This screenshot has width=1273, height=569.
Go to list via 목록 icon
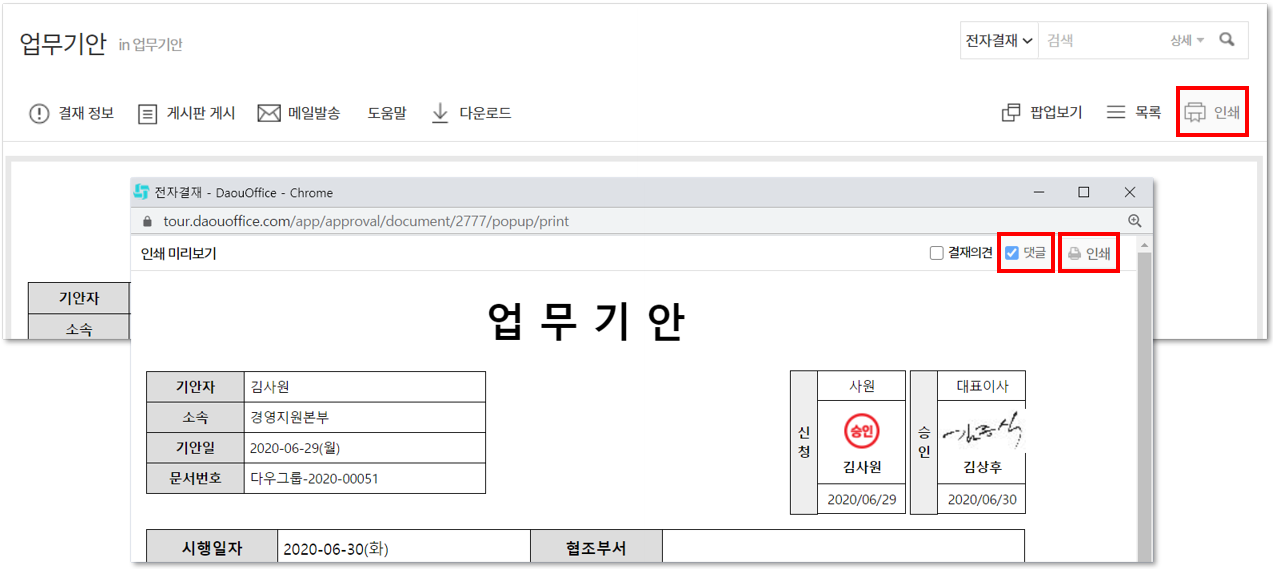click(x=1116, y=113)
